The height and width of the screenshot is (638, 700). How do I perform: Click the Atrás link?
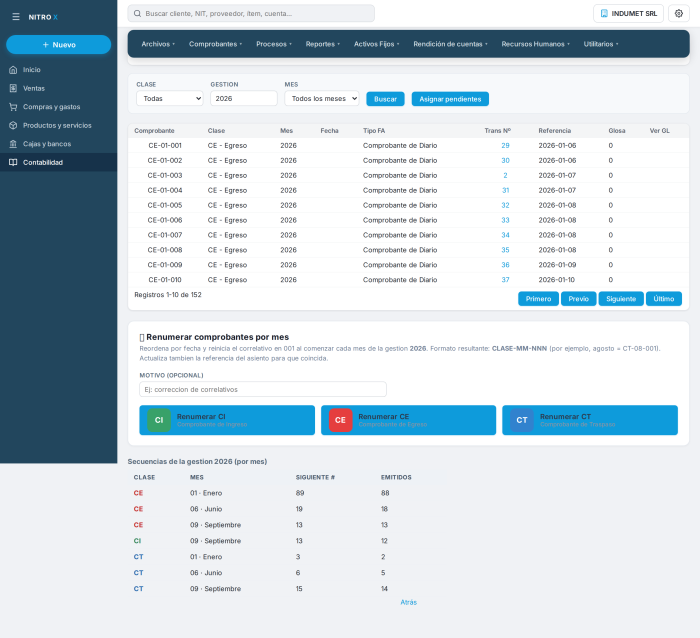(408, 602)
